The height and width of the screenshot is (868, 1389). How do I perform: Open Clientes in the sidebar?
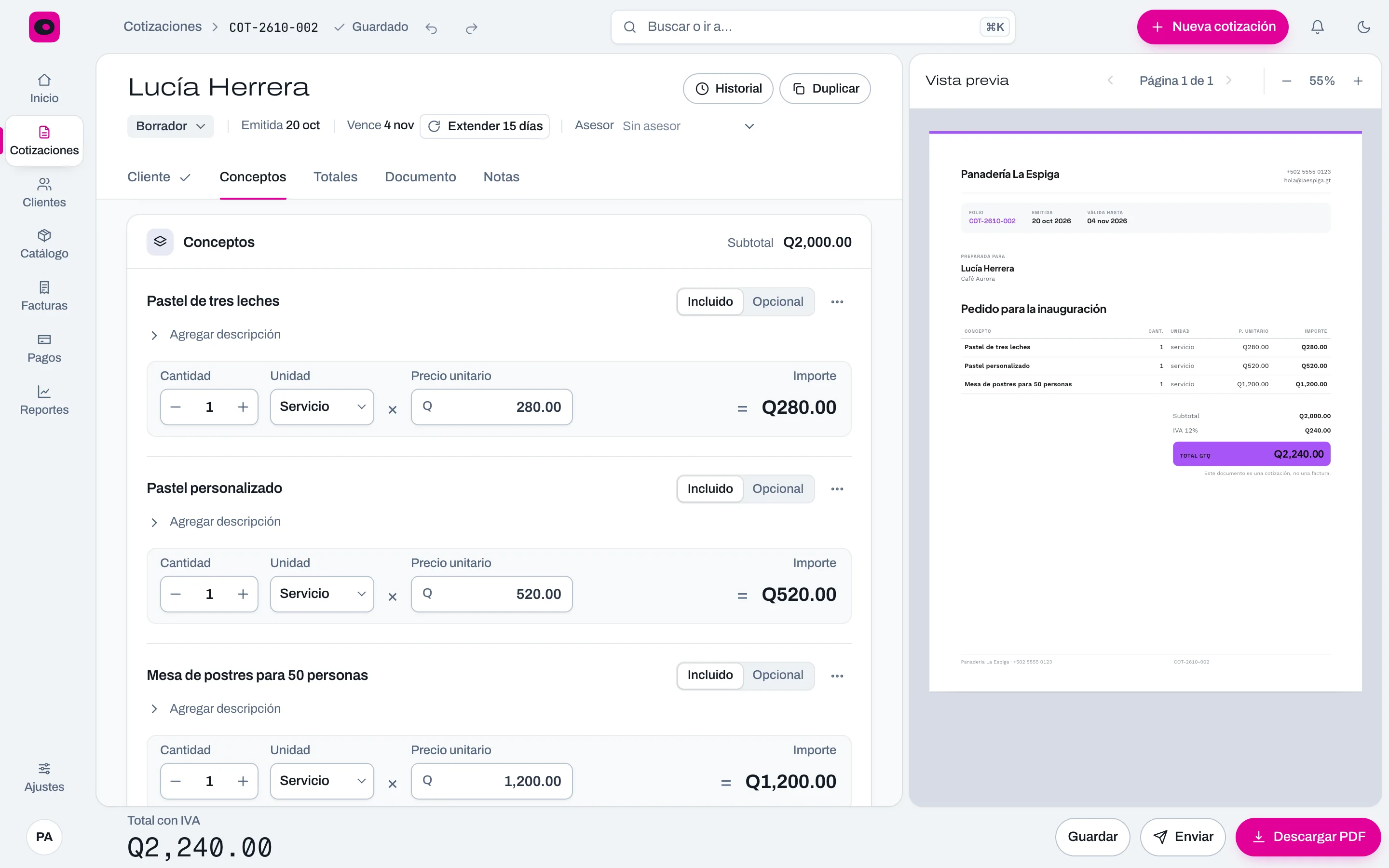[x=44, y=193]
